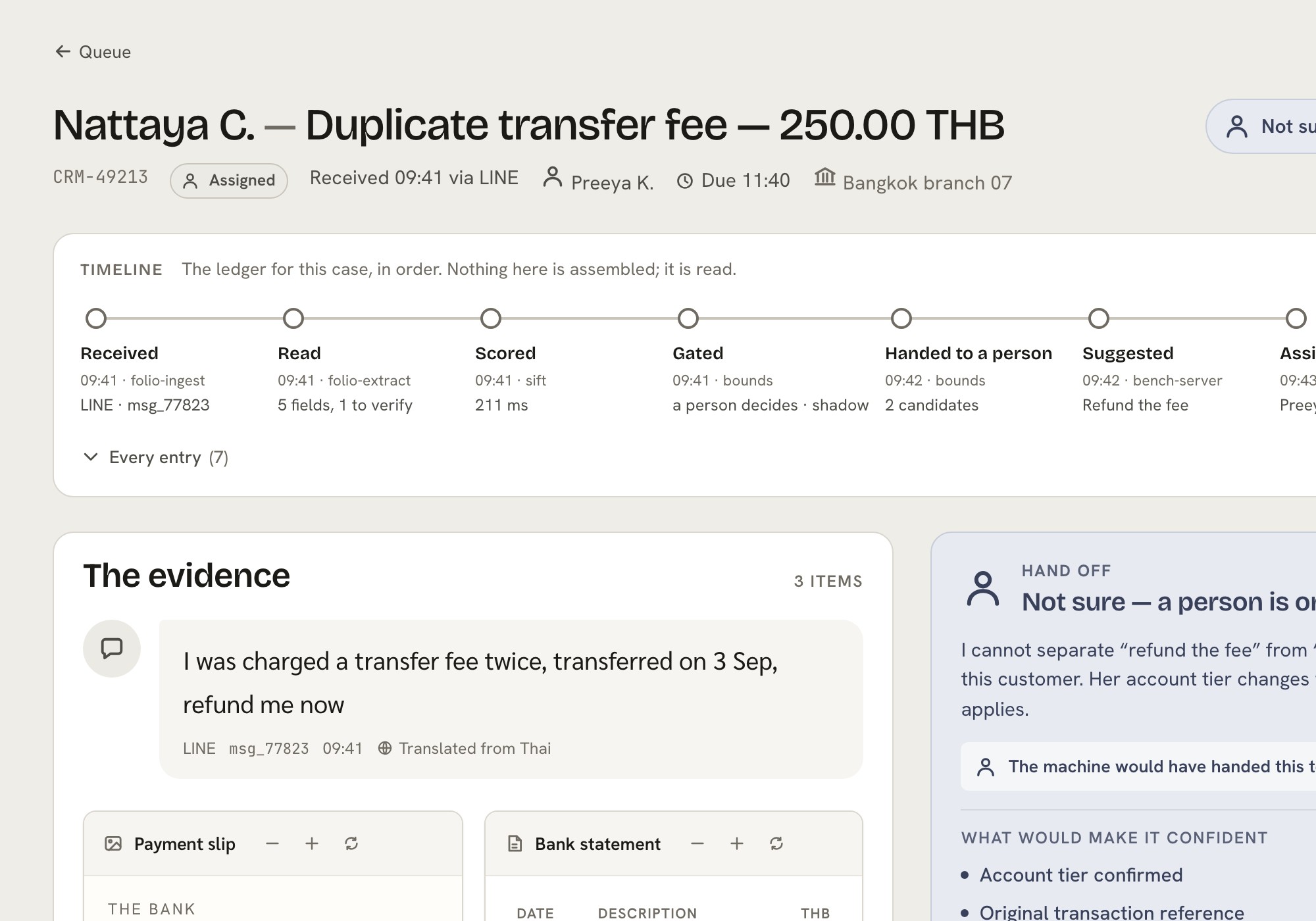
Task: Select the Handed to a person marker
Action: tap(901, 318)
